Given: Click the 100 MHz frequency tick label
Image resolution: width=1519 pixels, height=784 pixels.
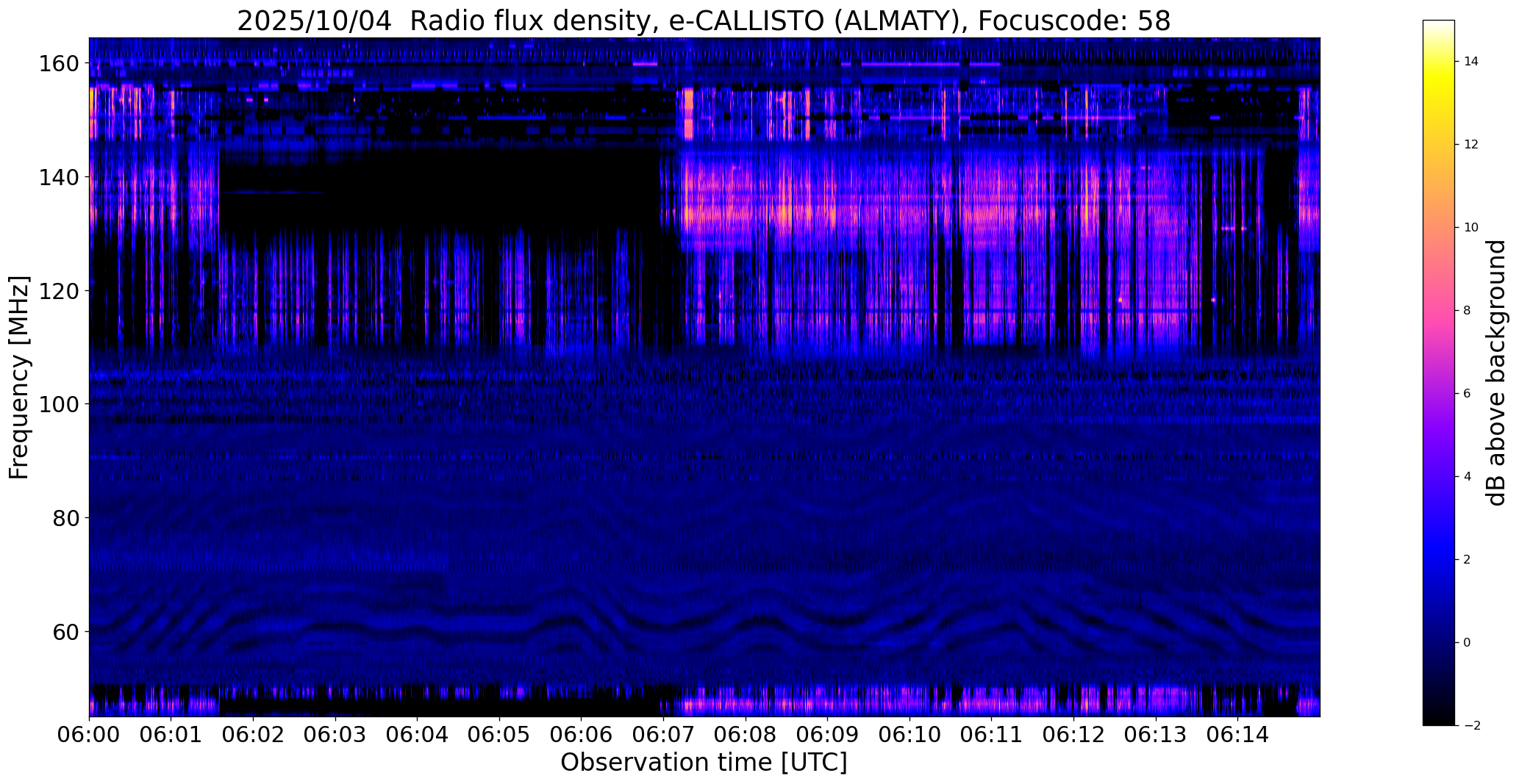Looking at the screenshot, I should (x=58, y=404).
